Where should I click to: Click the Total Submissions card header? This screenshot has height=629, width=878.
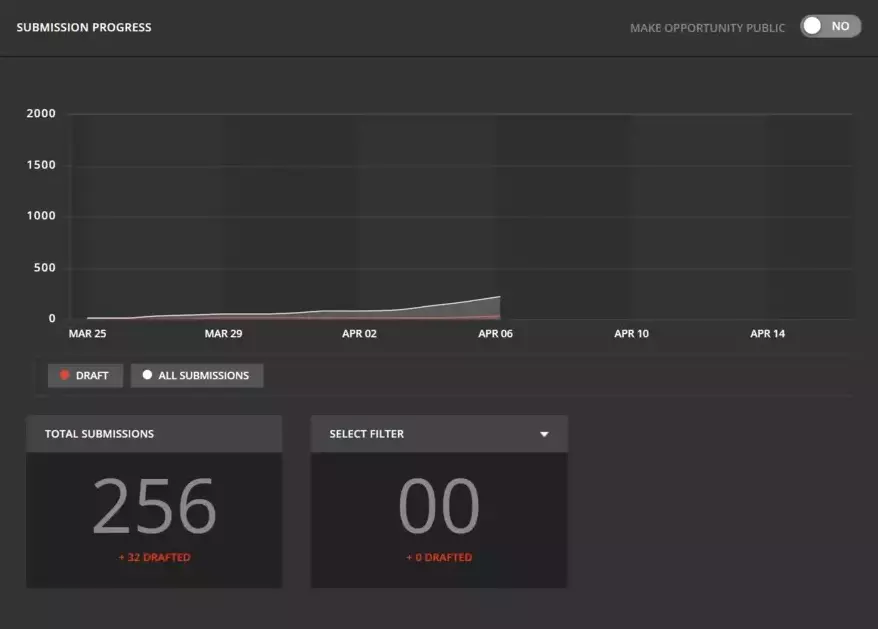[154, 434]
